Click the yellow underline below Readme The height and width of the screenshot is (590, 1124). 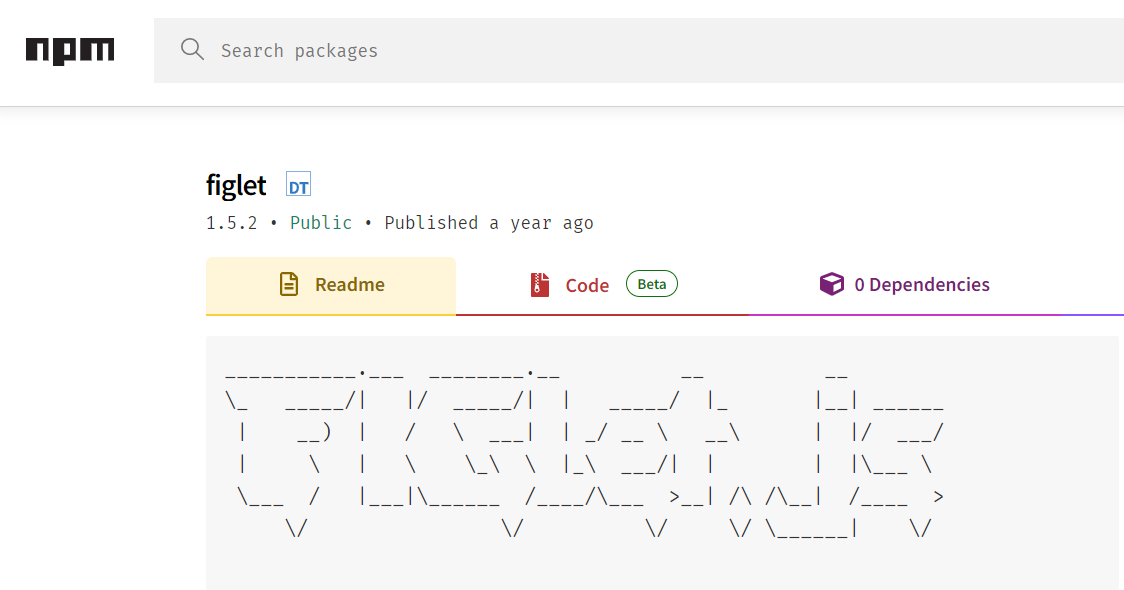[330, 314]
